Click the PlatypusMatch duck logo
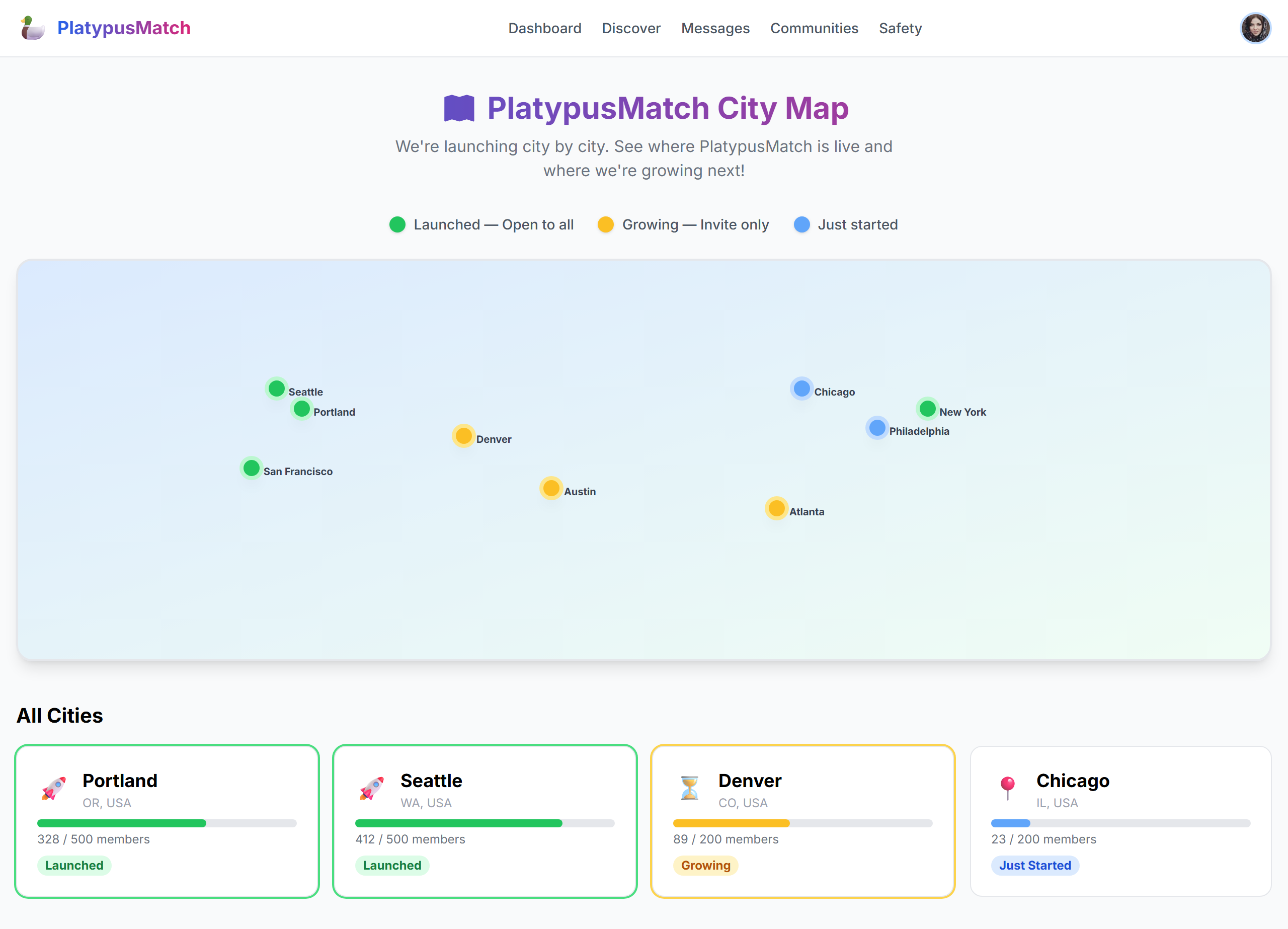Image resolution: width=1288 pixels, height=929 pixels. point(32,28)
